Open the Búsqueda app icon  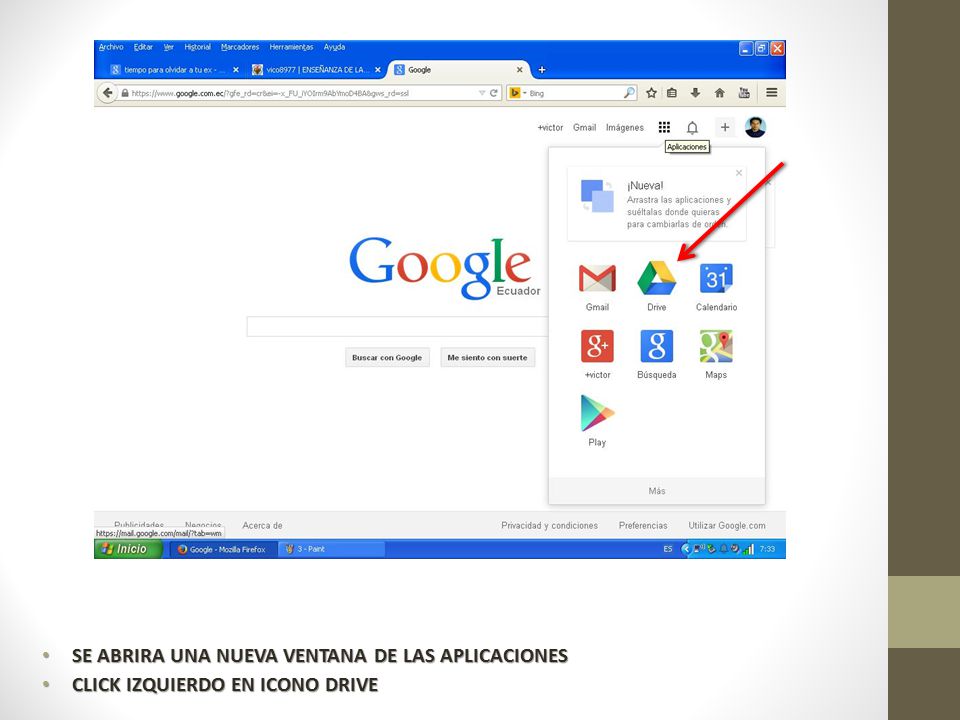pos(656,346)
